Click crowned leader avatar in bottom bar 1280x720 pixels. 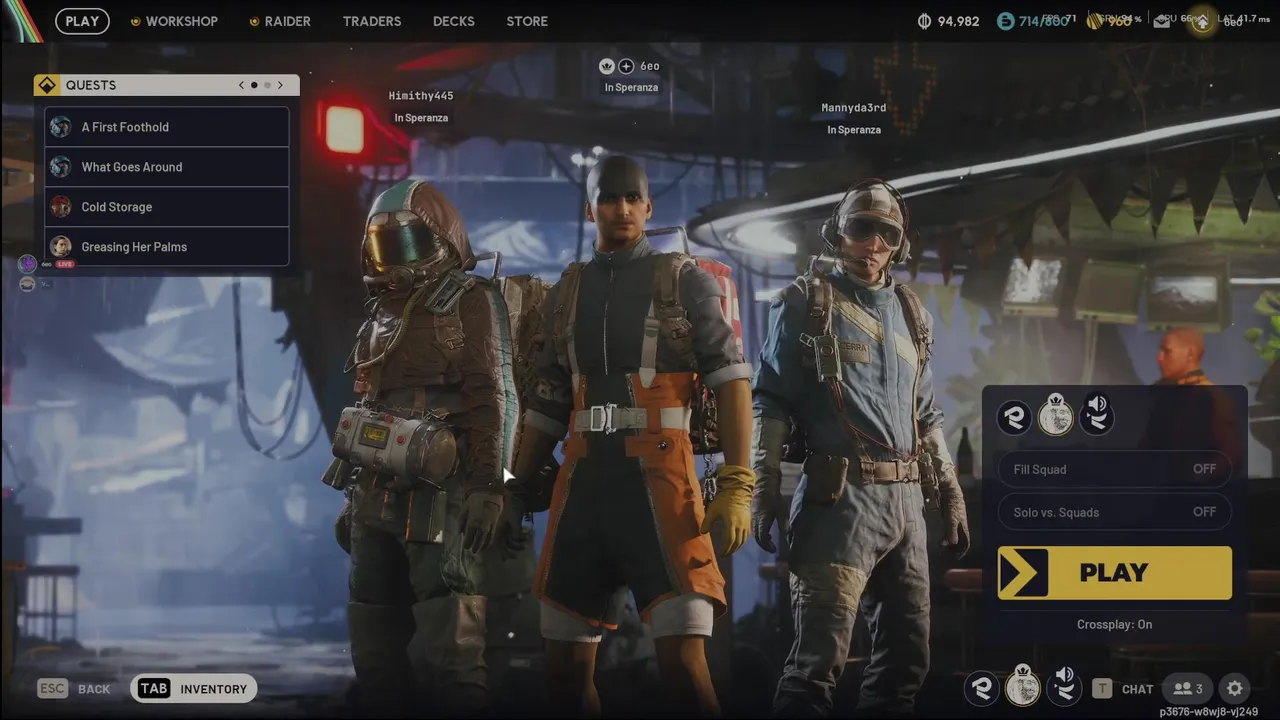point(1023,686)
